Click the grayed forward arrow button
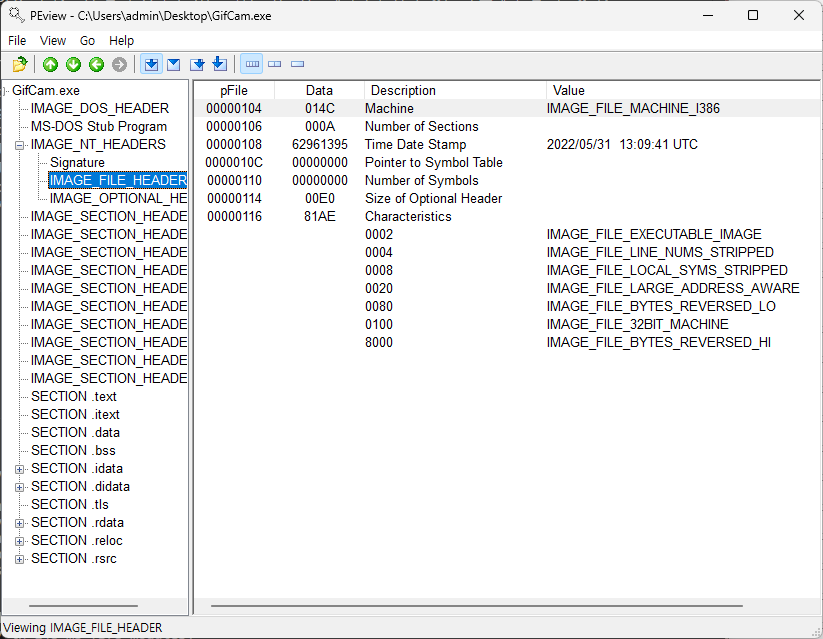This screenshot has width=823, height=639. tap(119, 65)
